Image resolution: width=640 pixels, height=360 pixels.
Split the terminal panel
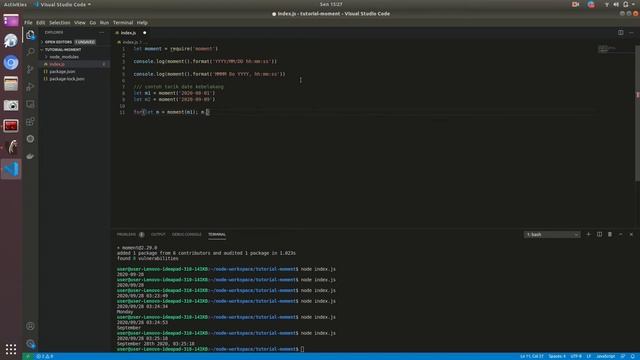pyautogui.click(x=599, y=234)
